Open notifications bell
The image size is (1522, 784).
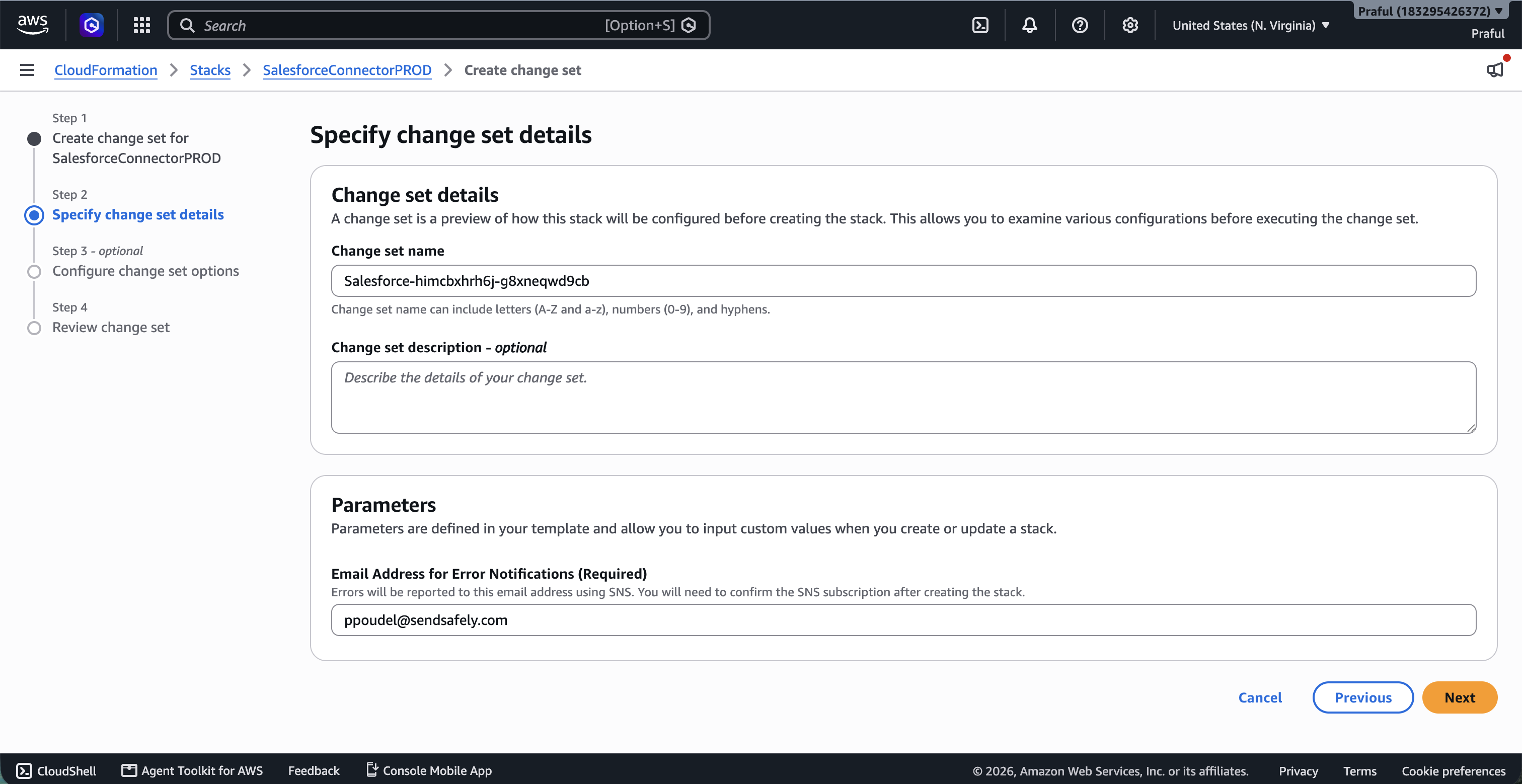point(1030,25)
